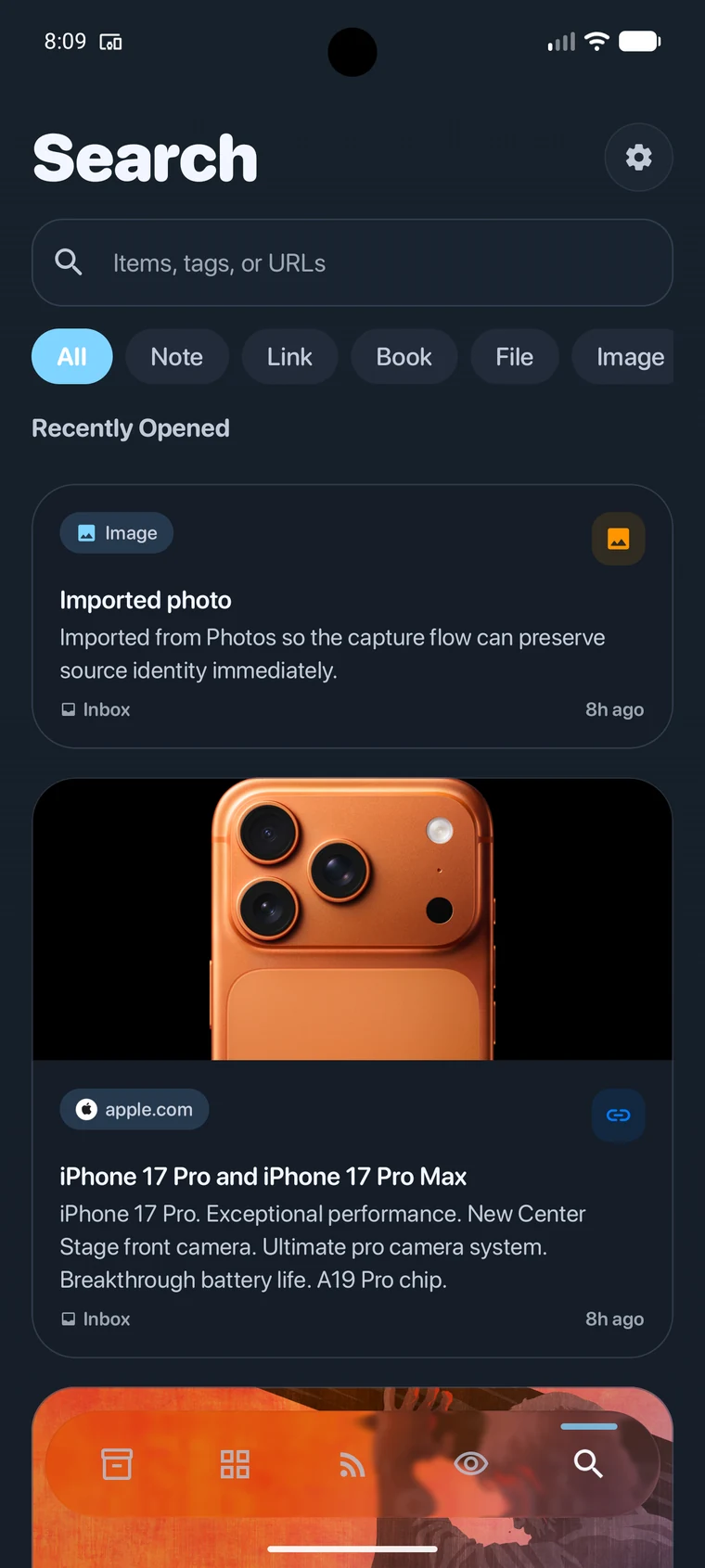Open the iPhone 17 Pro thumbnail image

pos(352,919)
